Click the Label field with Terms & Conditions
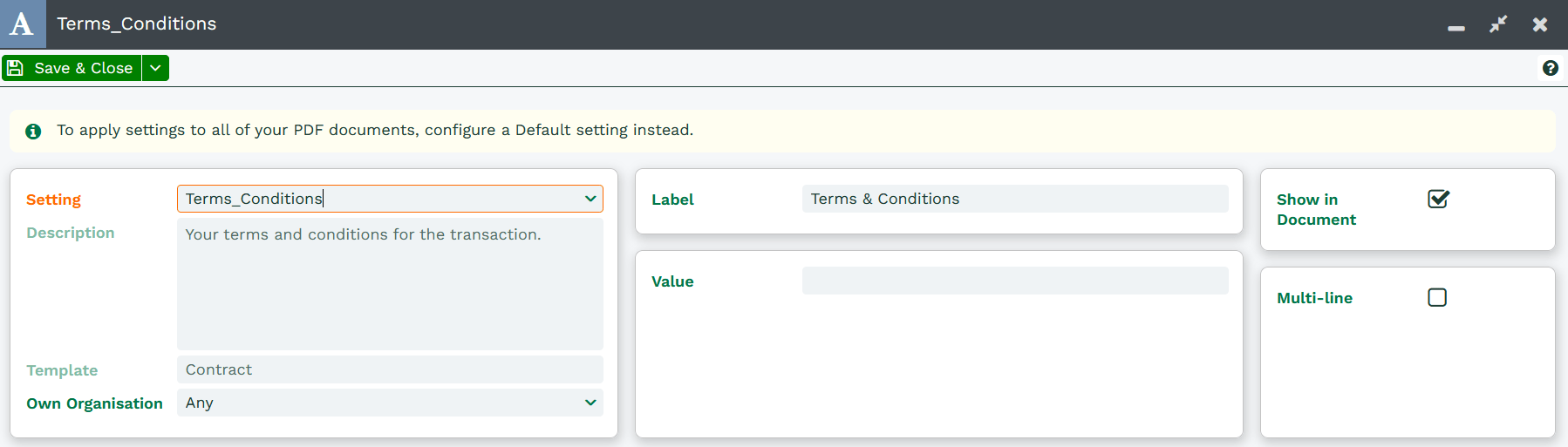Viewport: 1568px width, 447px height. 1015,199
